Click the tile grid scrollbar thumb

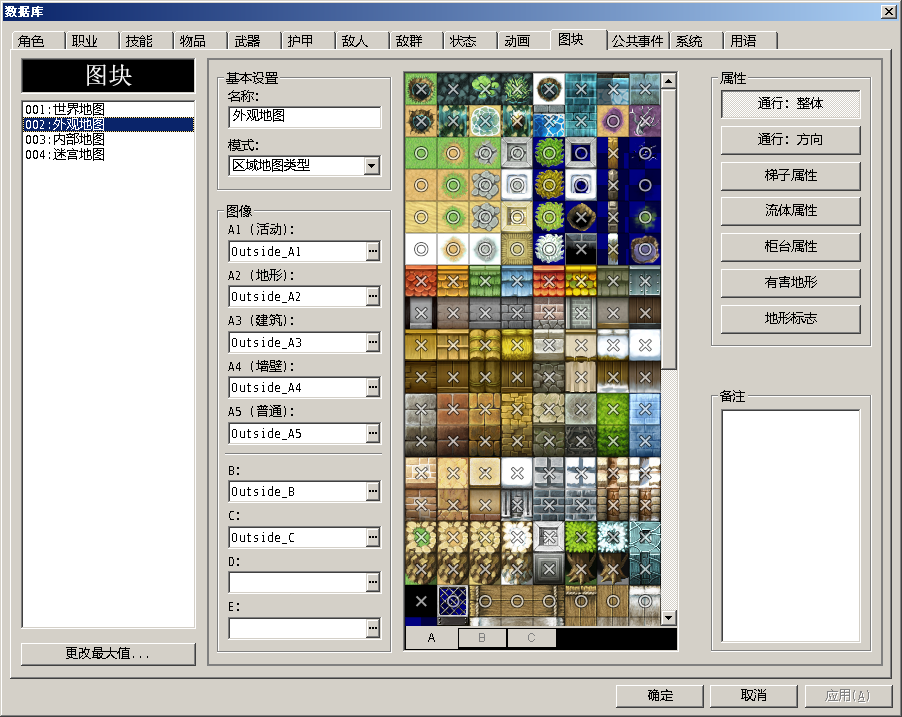click(x=668, y=228)
